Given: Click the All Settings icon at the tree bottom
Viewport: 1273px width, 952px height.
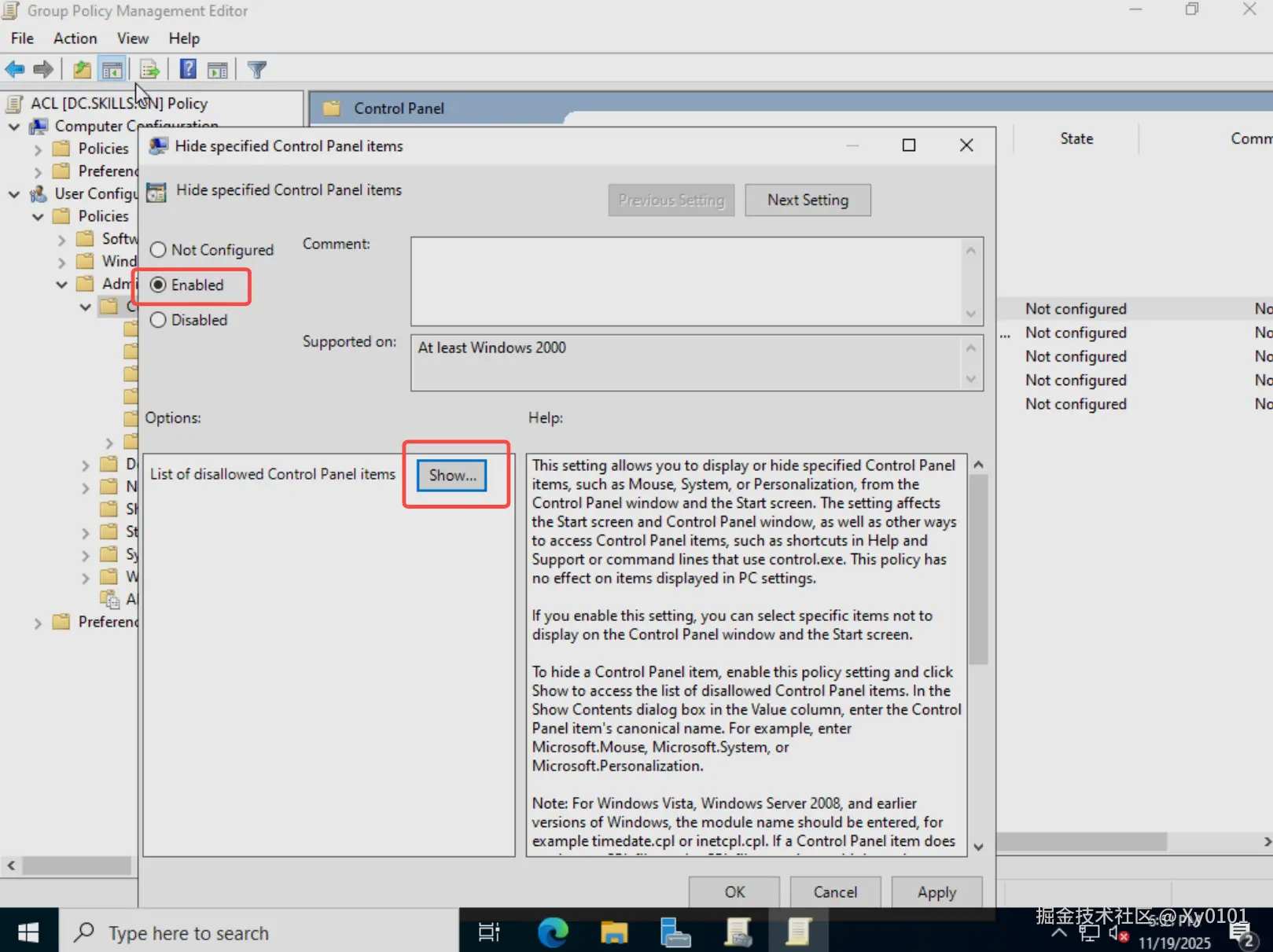Looking at the screenshot, I should pyautogui.click(x=110, y=599).
